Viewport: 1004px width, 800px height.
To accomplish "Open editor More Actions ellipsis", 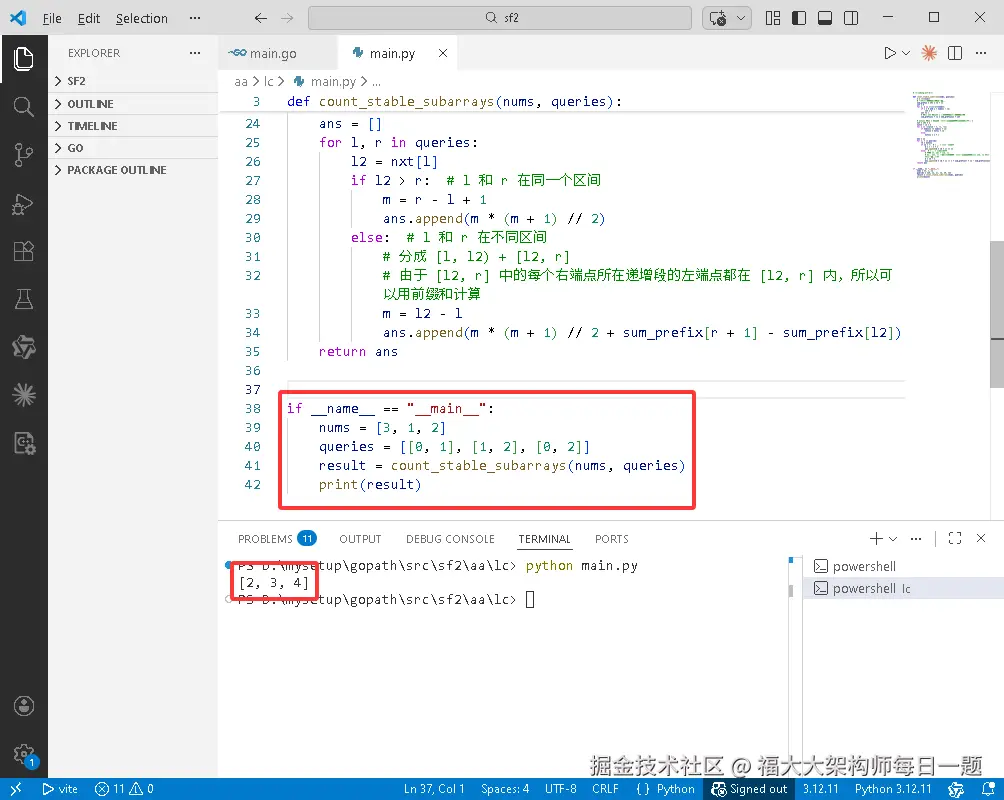I will pyautogui.click(x=981, y=53).
